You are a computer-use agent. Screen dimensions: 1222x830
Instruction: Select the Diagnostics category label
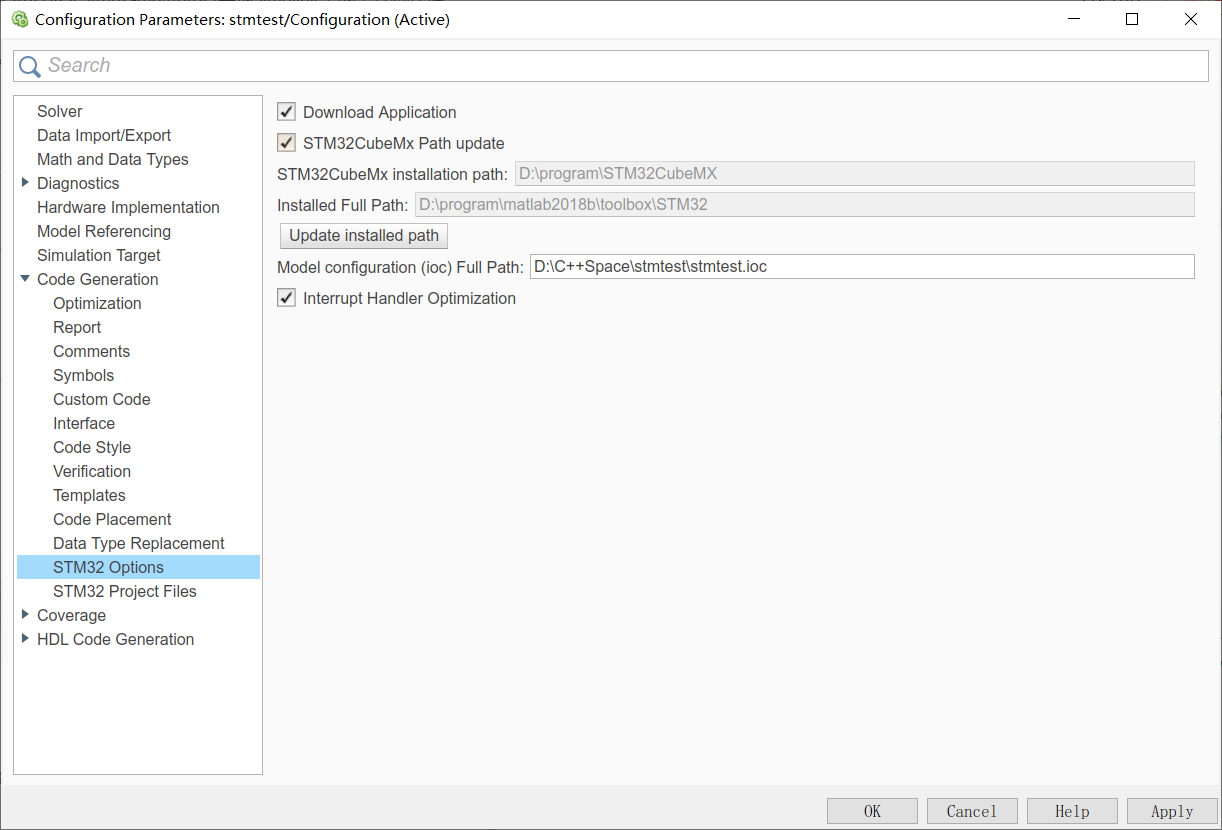pos(78,183)
